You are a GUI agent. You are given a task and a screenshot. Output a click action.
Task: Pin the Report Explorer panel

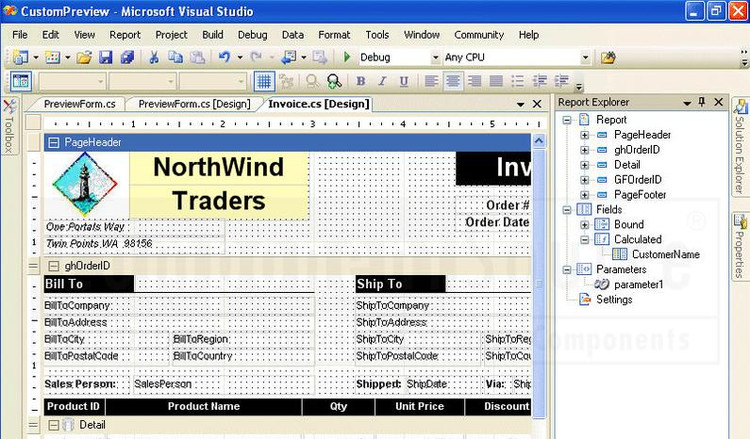702,102
